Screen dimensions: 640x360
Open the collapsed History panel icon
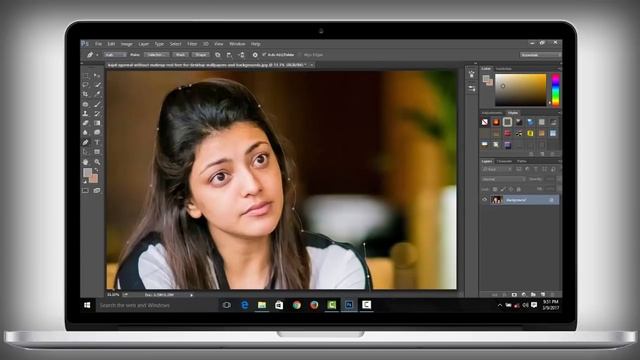click(472, 74)
